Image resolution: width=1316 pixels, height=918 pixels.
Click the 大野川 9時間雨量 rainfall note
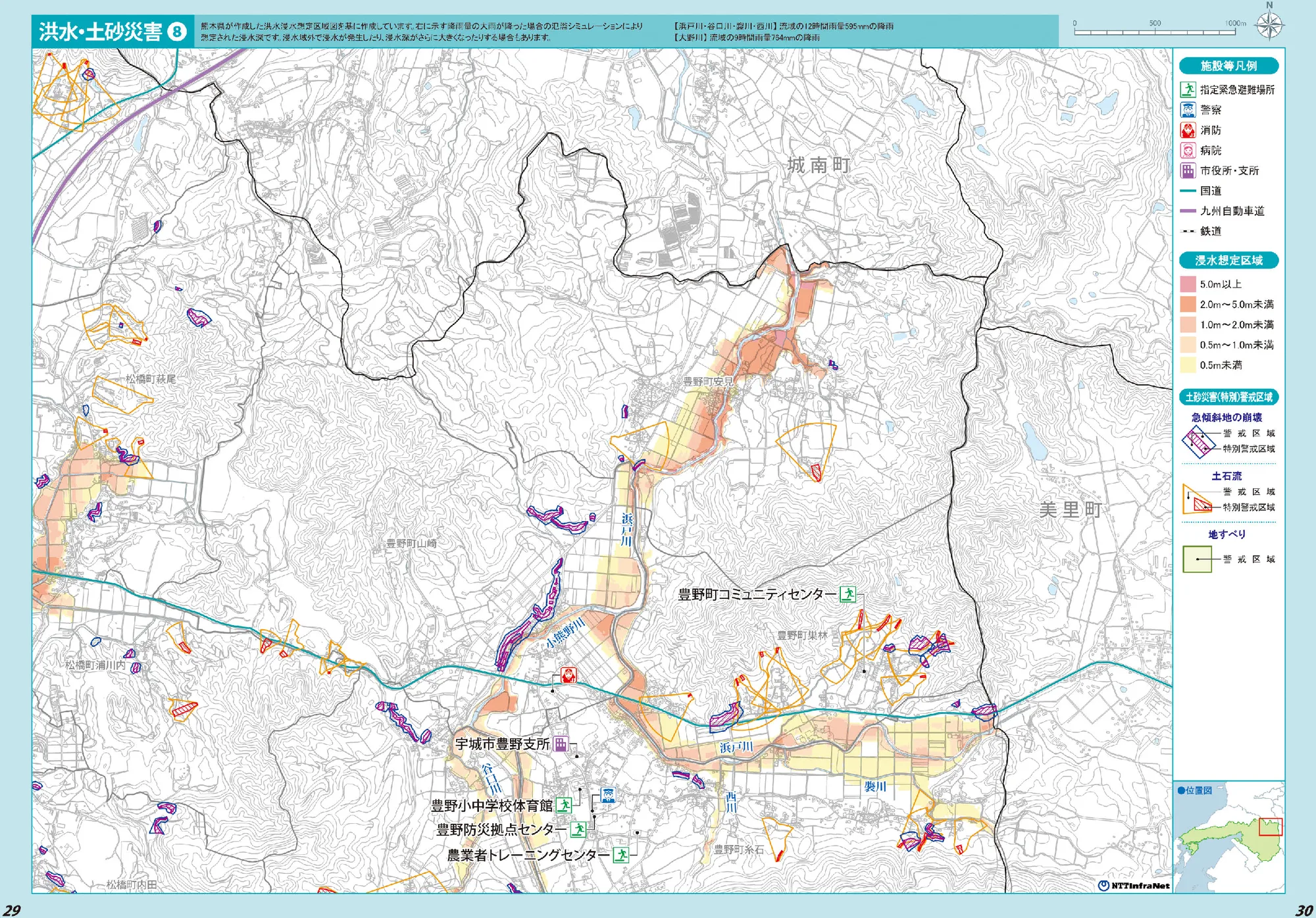click(x=746, y=38)
